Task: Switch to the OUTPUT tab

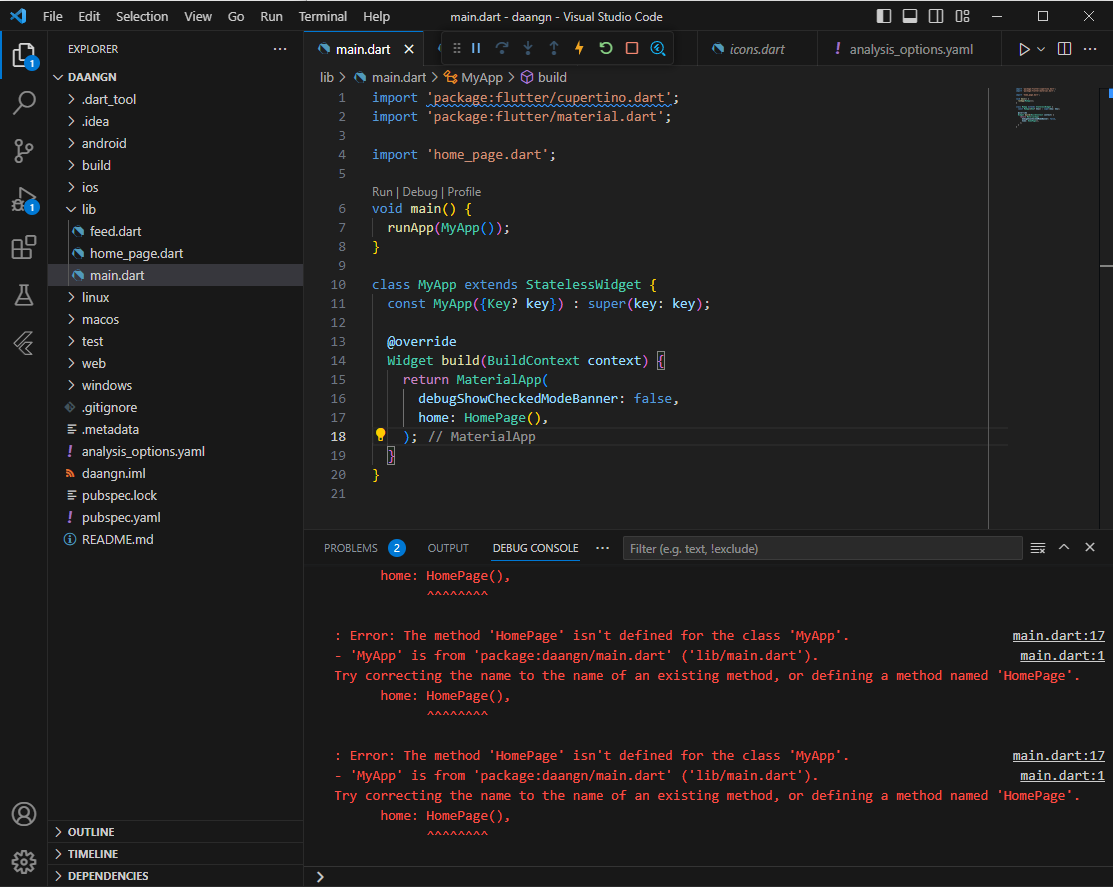Action: [448, 548]
